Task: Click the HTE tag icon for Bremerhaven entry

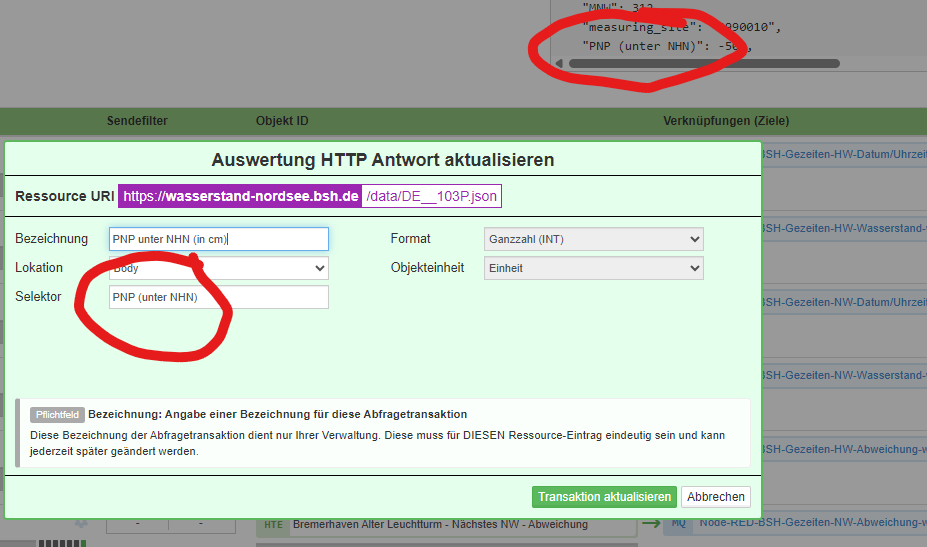Action: coord(272,524)
